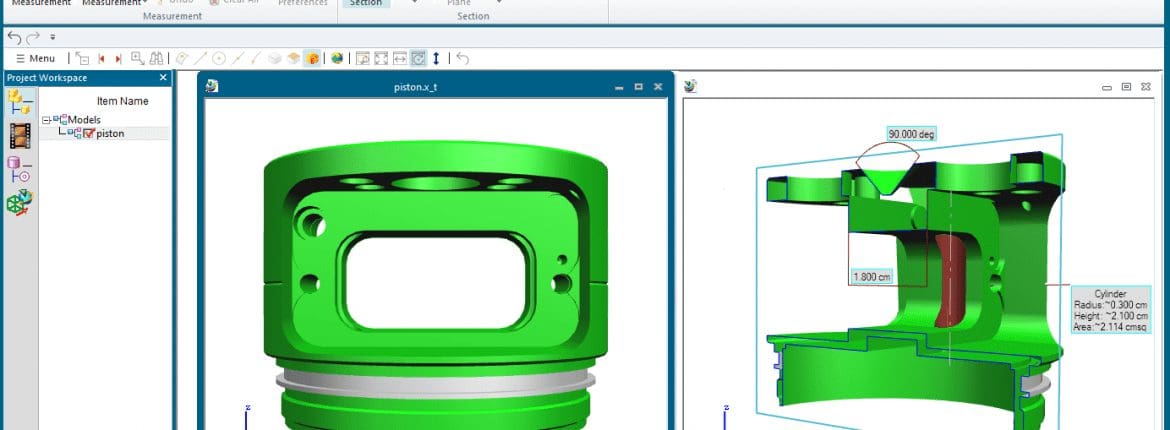Screen dimensions: 1170x430
Task: Toggle the piston model checkbox
Action: (89, 134)
